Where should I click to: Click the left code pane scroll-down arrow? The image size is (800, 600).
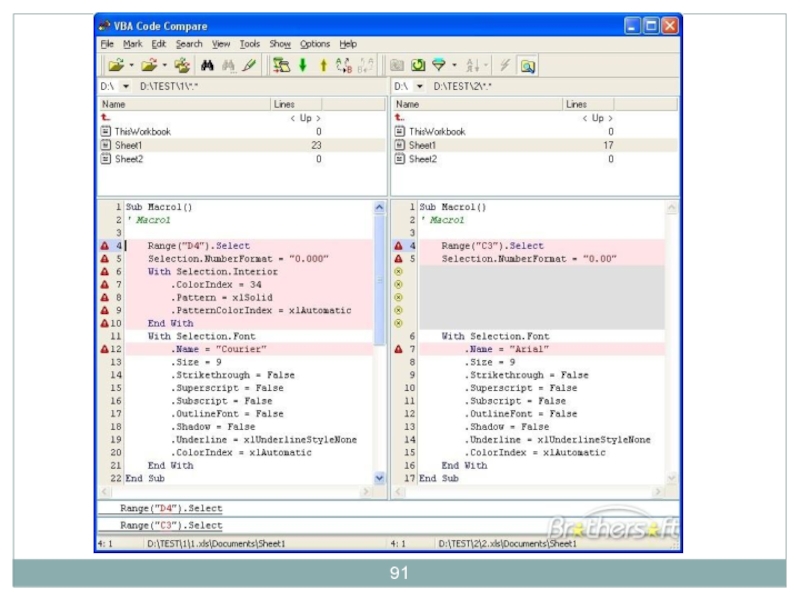[x=378, y=478]
